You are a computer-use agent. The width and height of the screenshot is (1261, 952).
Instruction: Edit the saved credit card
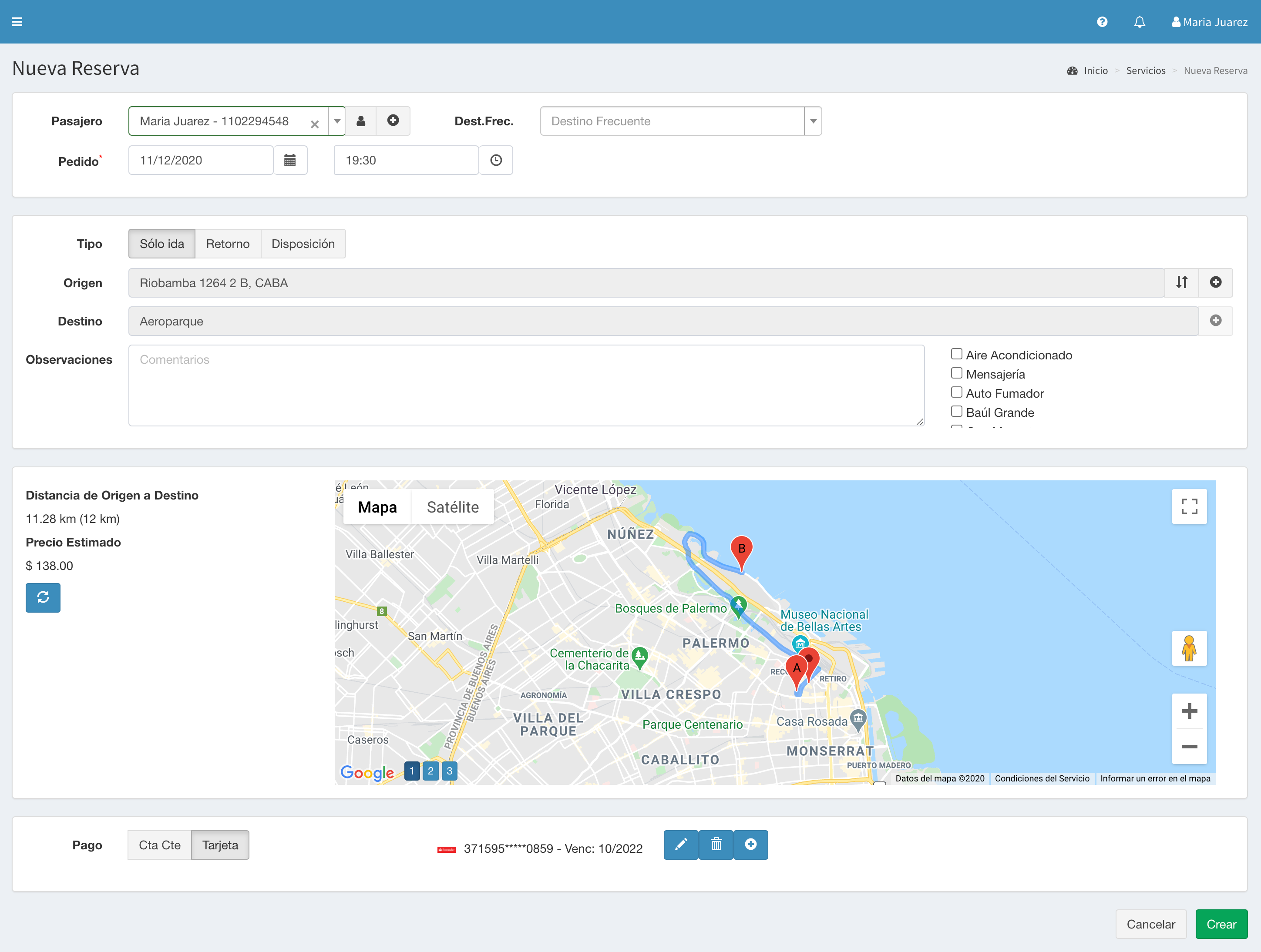[681, 845]
